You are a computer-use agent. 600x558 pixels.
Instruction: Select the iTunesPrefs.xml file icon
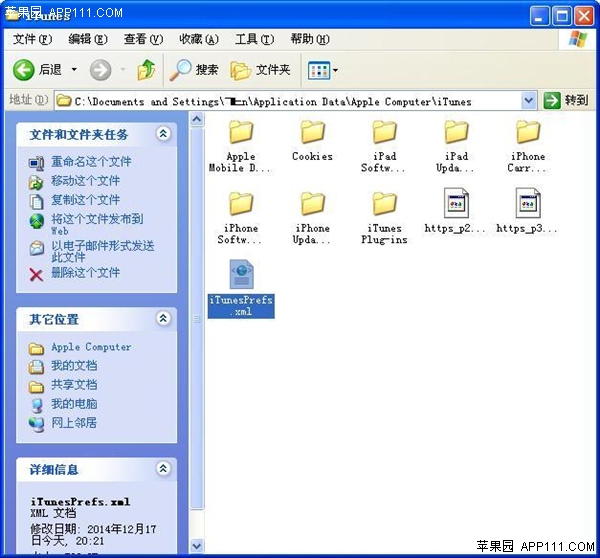click(241, 274)
